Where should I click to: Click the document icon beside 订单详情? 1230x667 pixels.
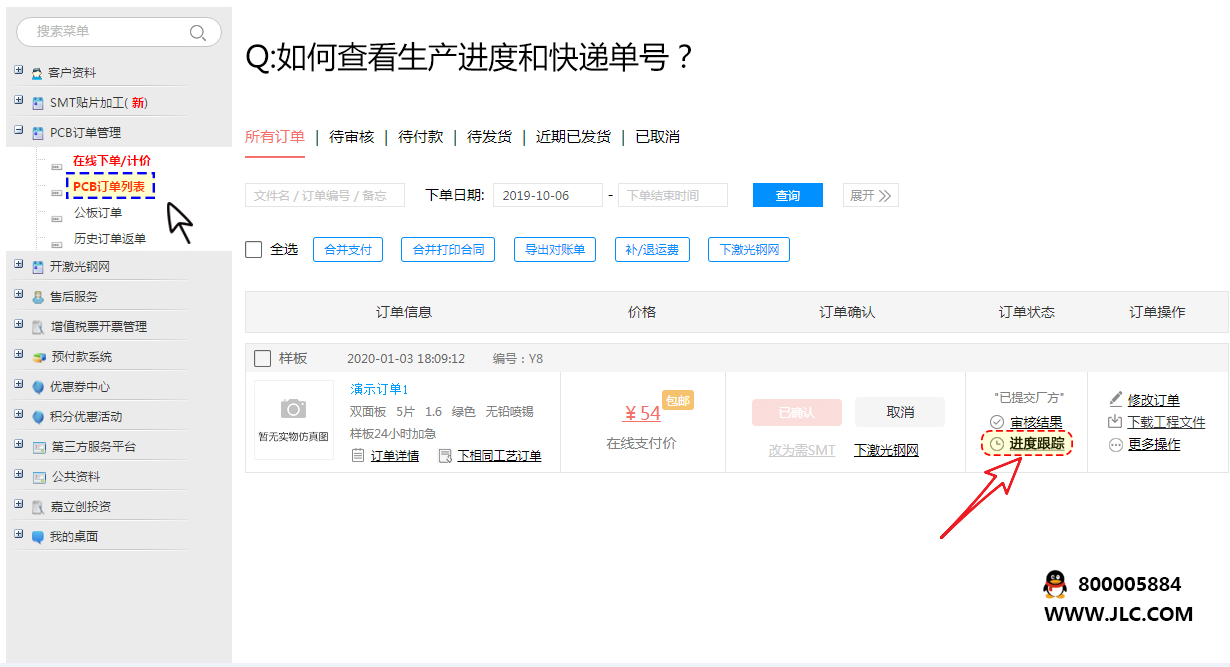pos(358,456)
